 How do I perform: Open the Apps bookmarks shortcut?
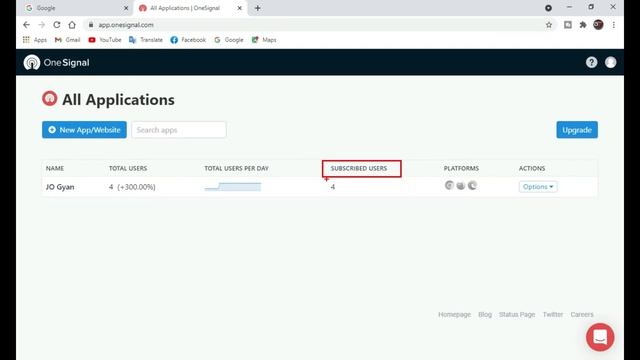click(35, 40)
